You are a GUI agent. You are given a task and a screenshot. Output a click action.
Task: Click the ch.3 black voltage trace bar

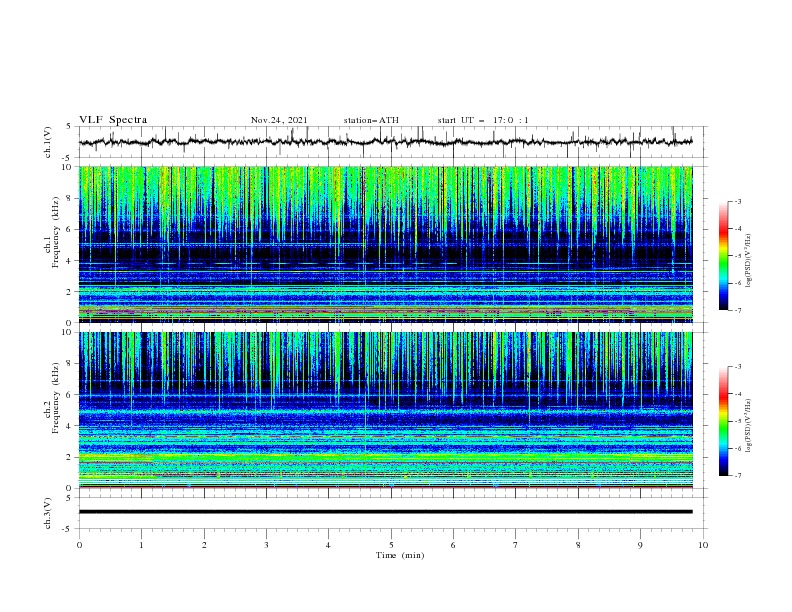point(385,512)
